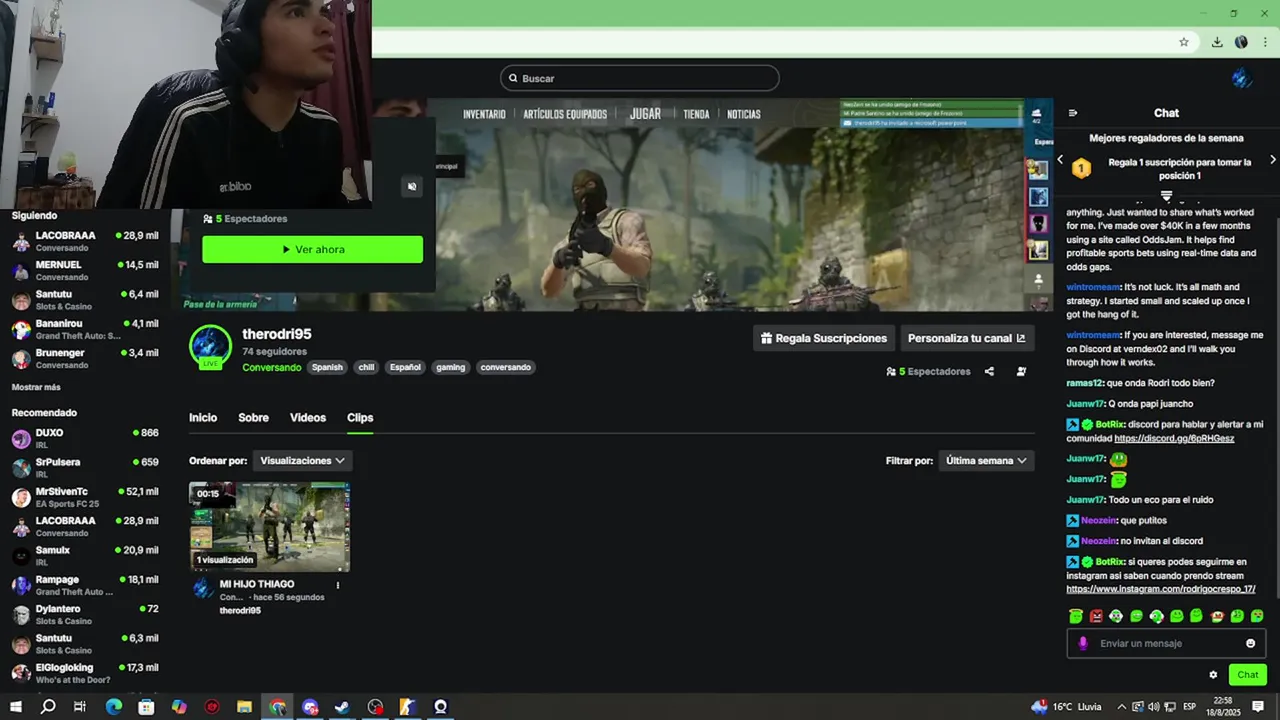Viewport: 1280px width, 720px height.
Task: Click the Conversando category link
Action: click(271, 367)
